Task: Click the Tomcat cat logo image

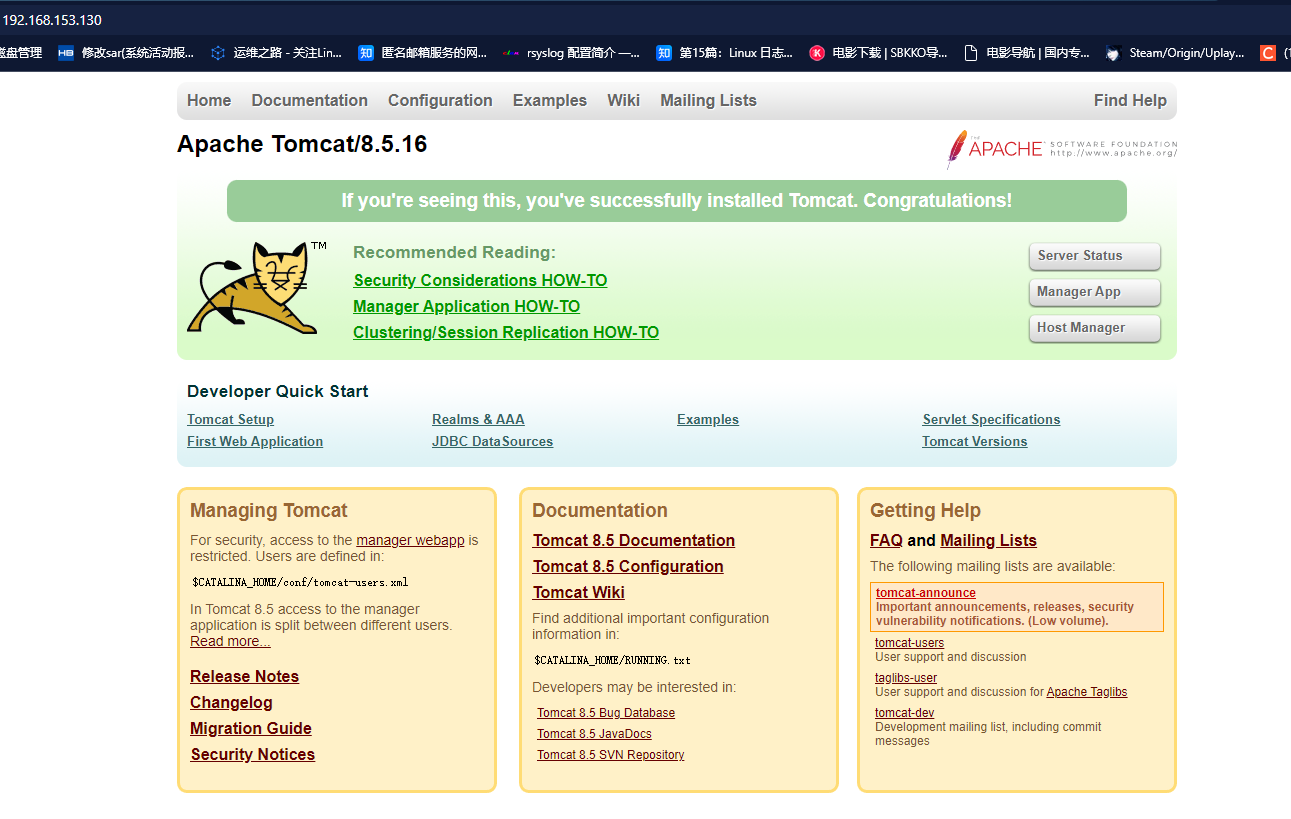Action: click(x=257, y=288)
